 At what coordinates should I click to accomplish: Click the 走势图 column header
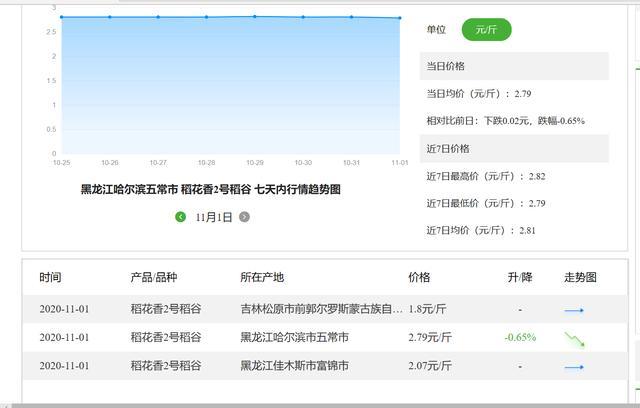coord(579,277)
